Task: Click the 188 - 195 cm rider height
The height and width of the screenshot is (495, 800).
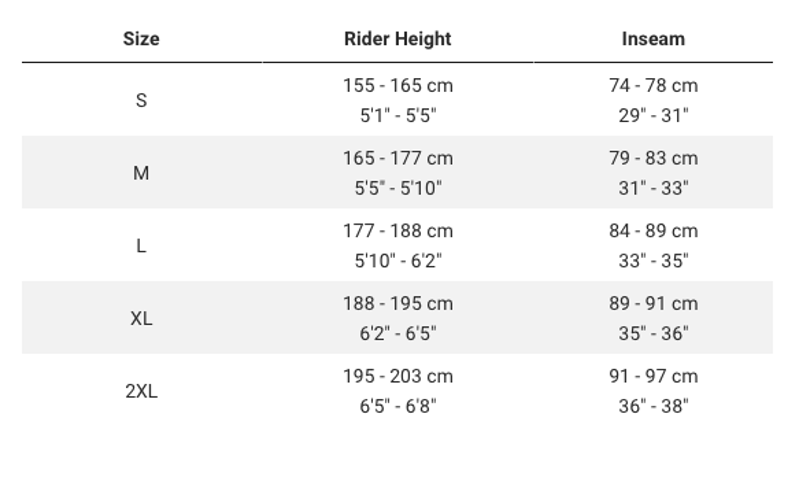Action: 398,303
